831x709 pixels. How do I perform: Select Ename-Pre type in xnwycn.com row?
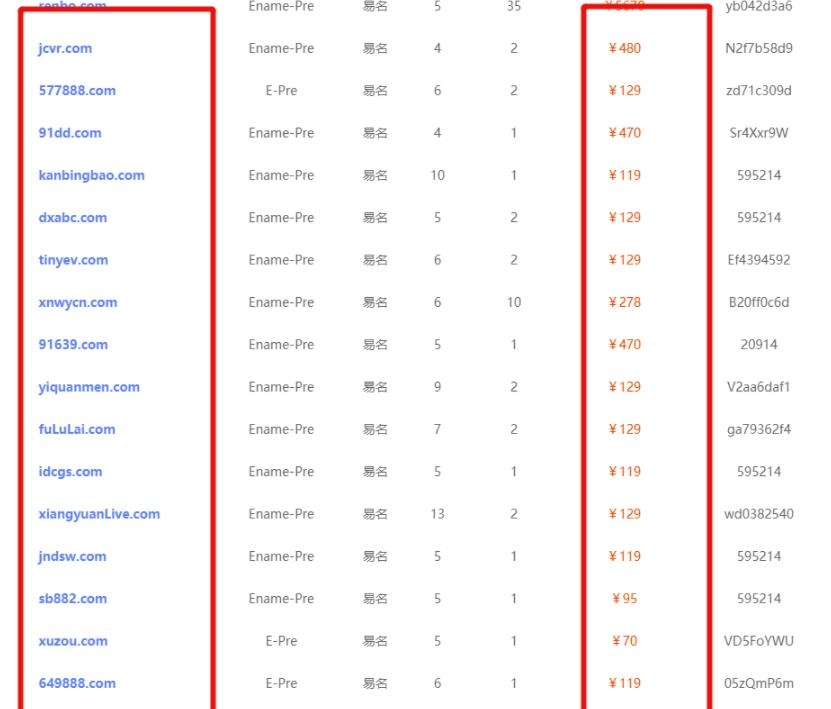click(x=281, y=303)
